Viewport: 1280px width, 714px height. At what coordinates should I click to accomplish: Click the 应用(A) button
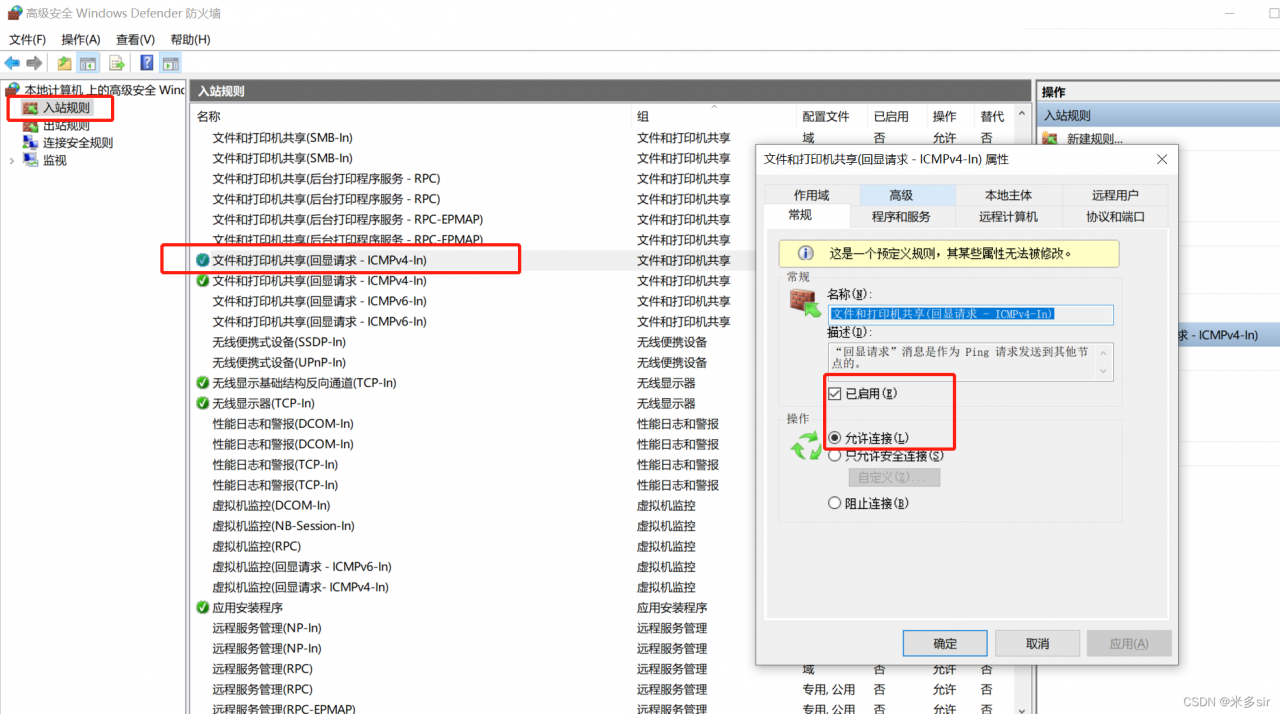point(1128,643)
